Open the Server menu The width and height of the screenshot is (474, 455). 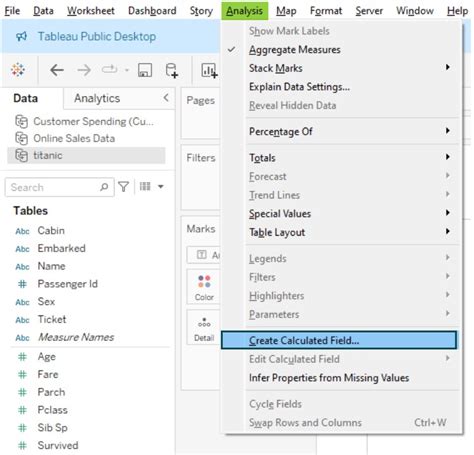click(369, 11)
